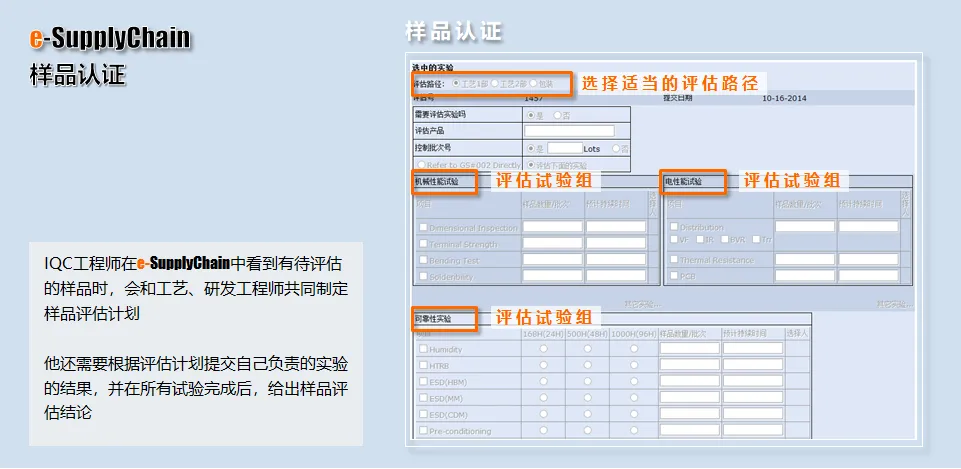Screen dimensions: 961x469
Task: Click estimated duration field for Solderibility
Action: tap(616, 276)
